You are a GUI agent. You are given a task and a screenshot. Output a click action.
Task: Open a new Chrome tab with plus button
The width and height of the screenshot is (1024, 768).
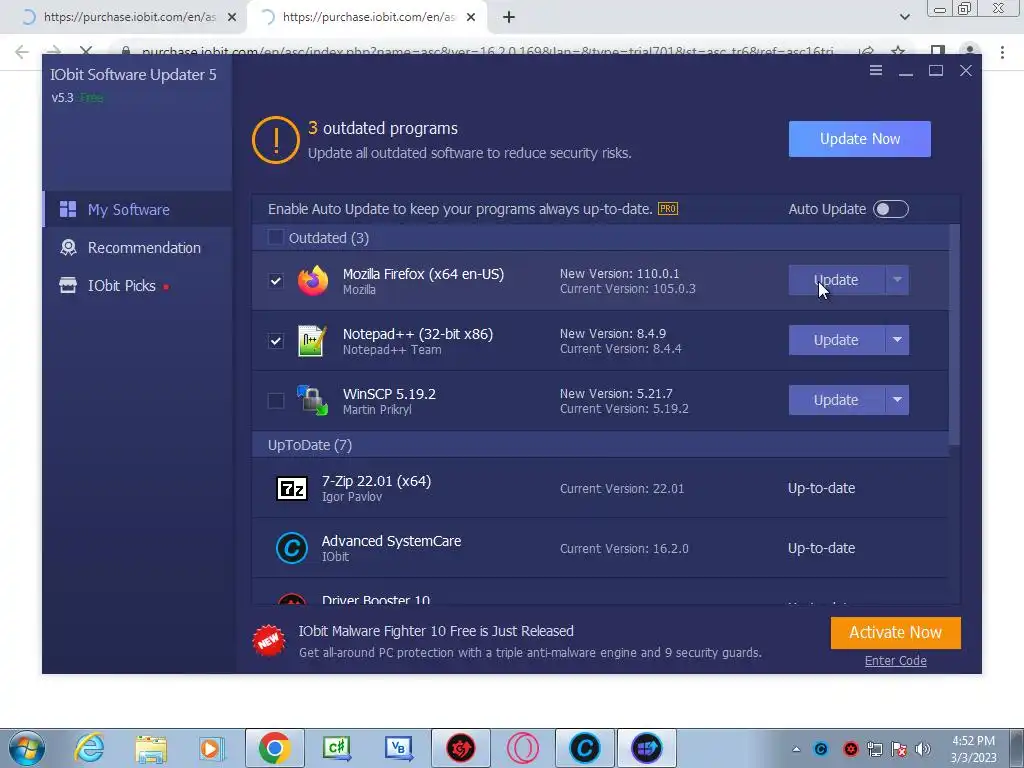(x=509, y=17)
